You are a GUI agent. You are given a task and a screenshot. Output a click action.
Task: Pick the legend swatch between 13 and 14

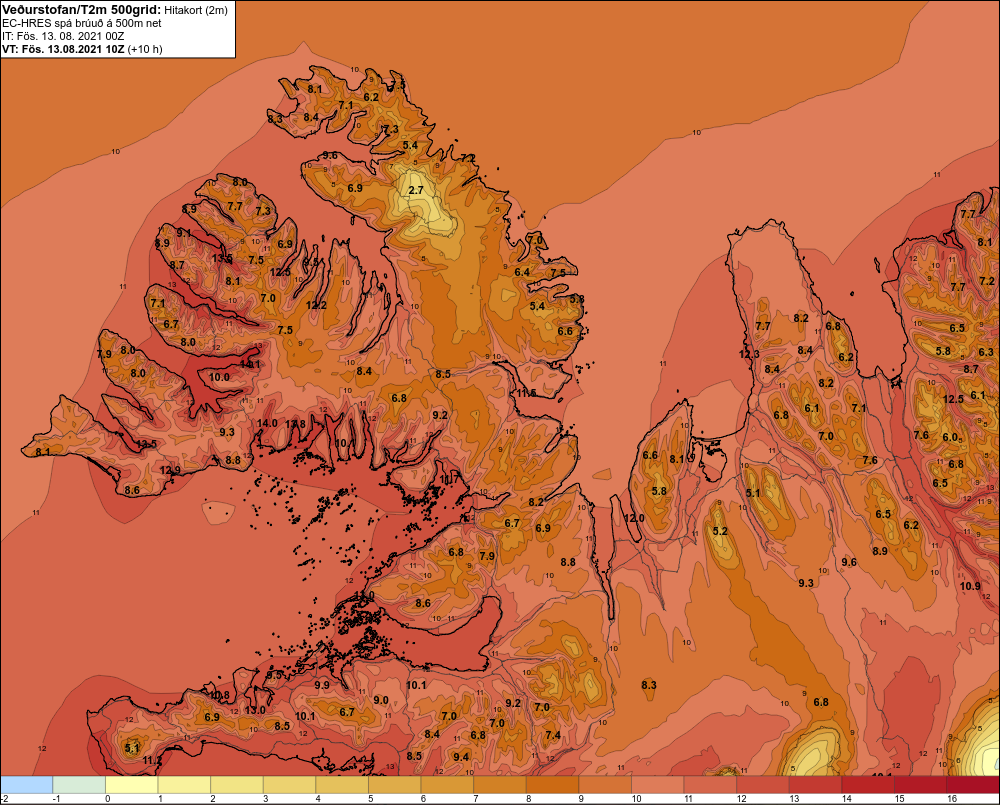point(816,784)
